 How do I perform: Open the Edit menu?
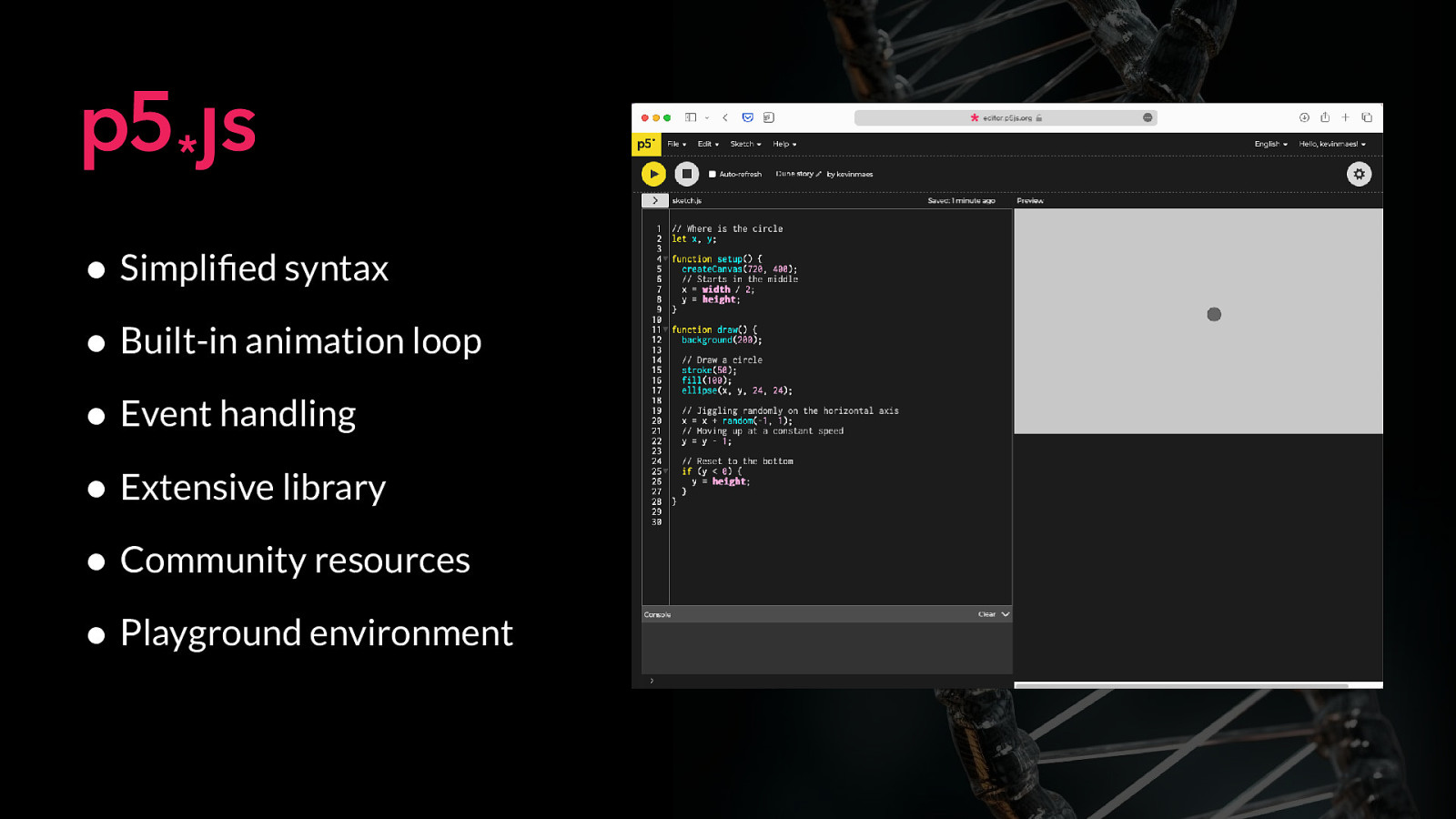708,144
